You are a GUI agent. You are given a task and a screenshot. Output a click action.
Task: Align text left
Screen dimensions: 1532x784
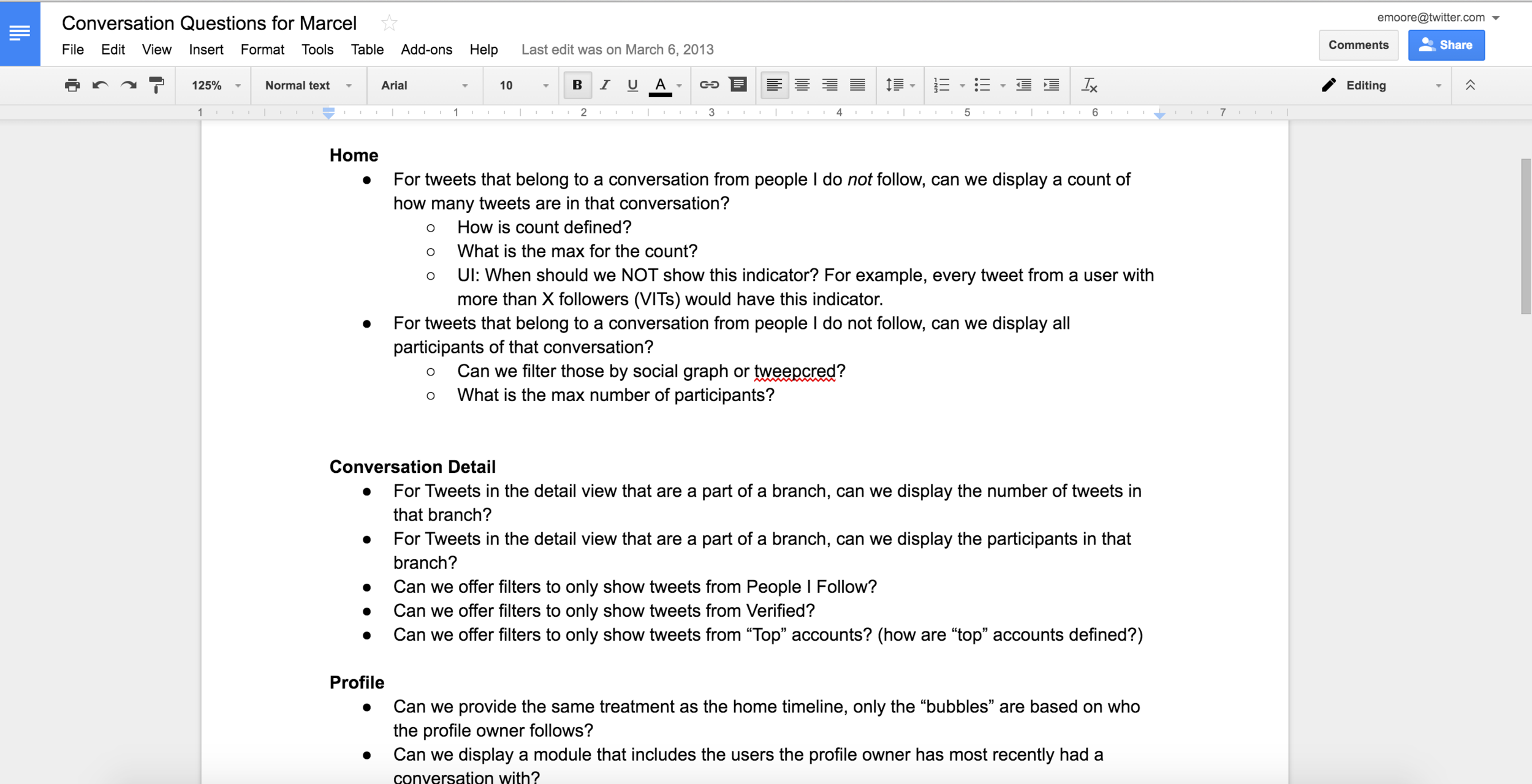point(774,85)
